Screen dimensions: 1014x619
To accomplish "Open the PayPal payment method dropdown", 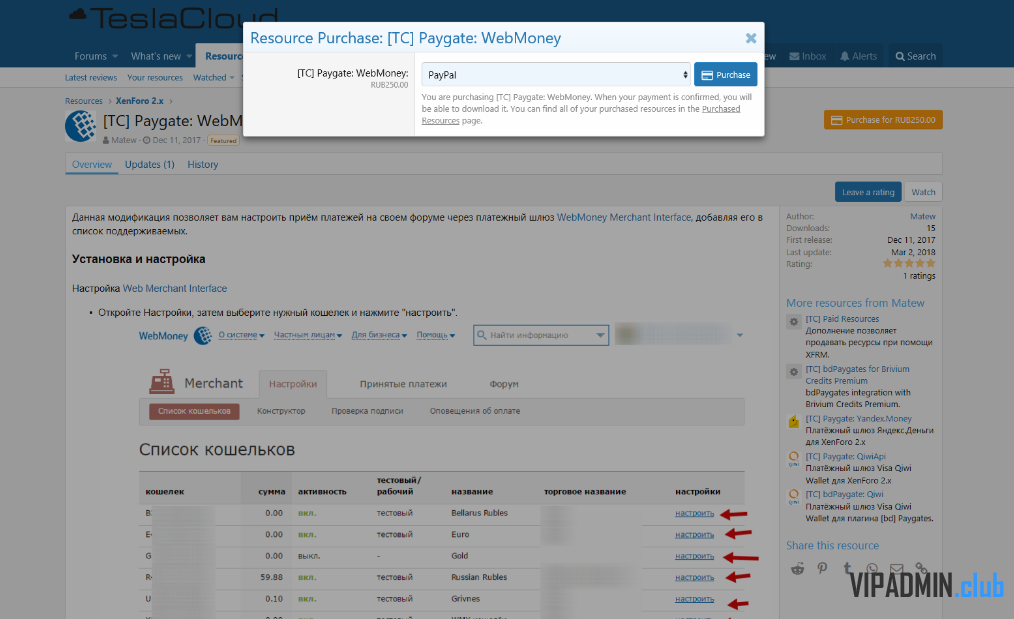I will [x=556, y=74].
